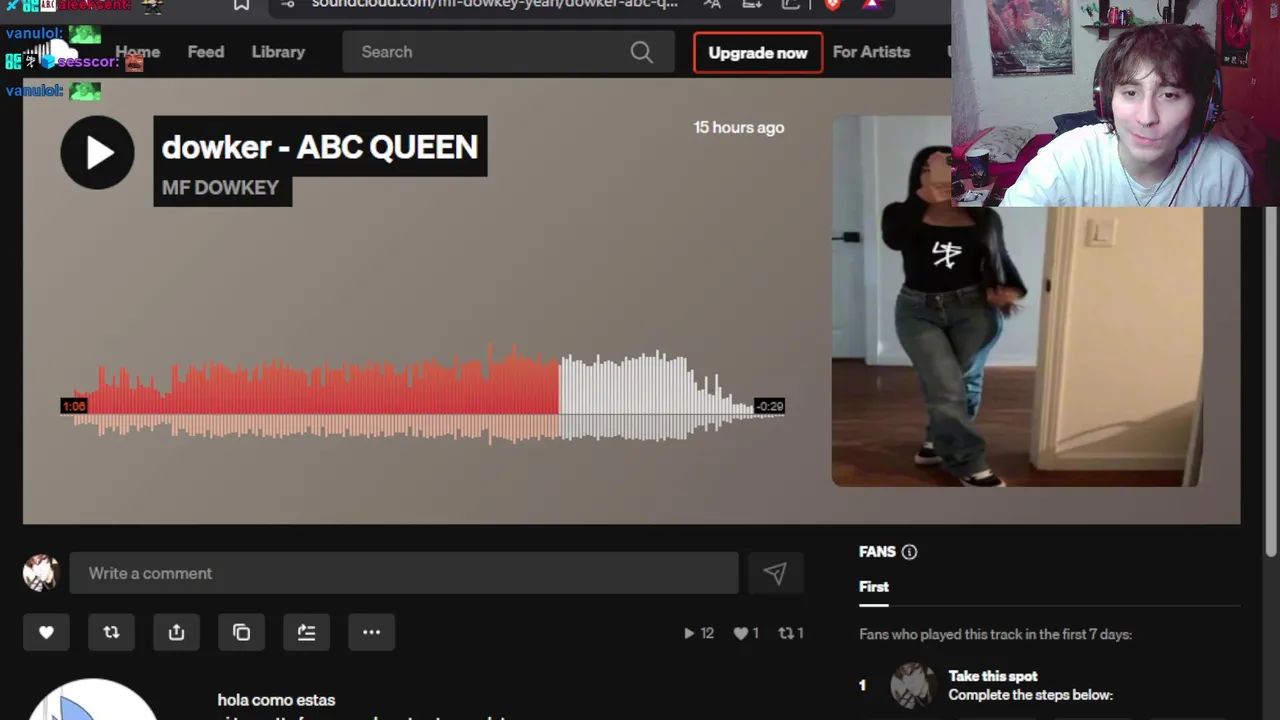This screenshot has height=720, width=1280.
Task: Open the More options ellipsis menu
Action: pos(371,632)
